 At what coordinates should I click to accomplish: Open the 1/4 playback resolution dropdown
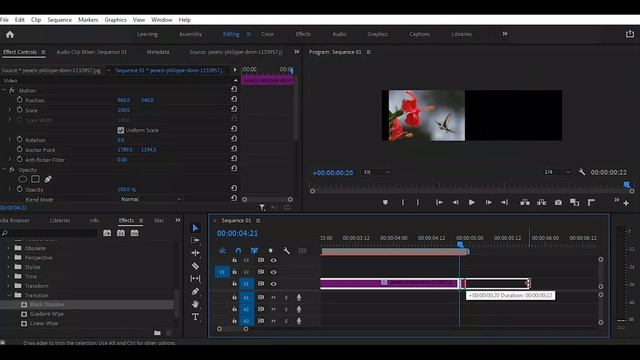coord(557,172)
